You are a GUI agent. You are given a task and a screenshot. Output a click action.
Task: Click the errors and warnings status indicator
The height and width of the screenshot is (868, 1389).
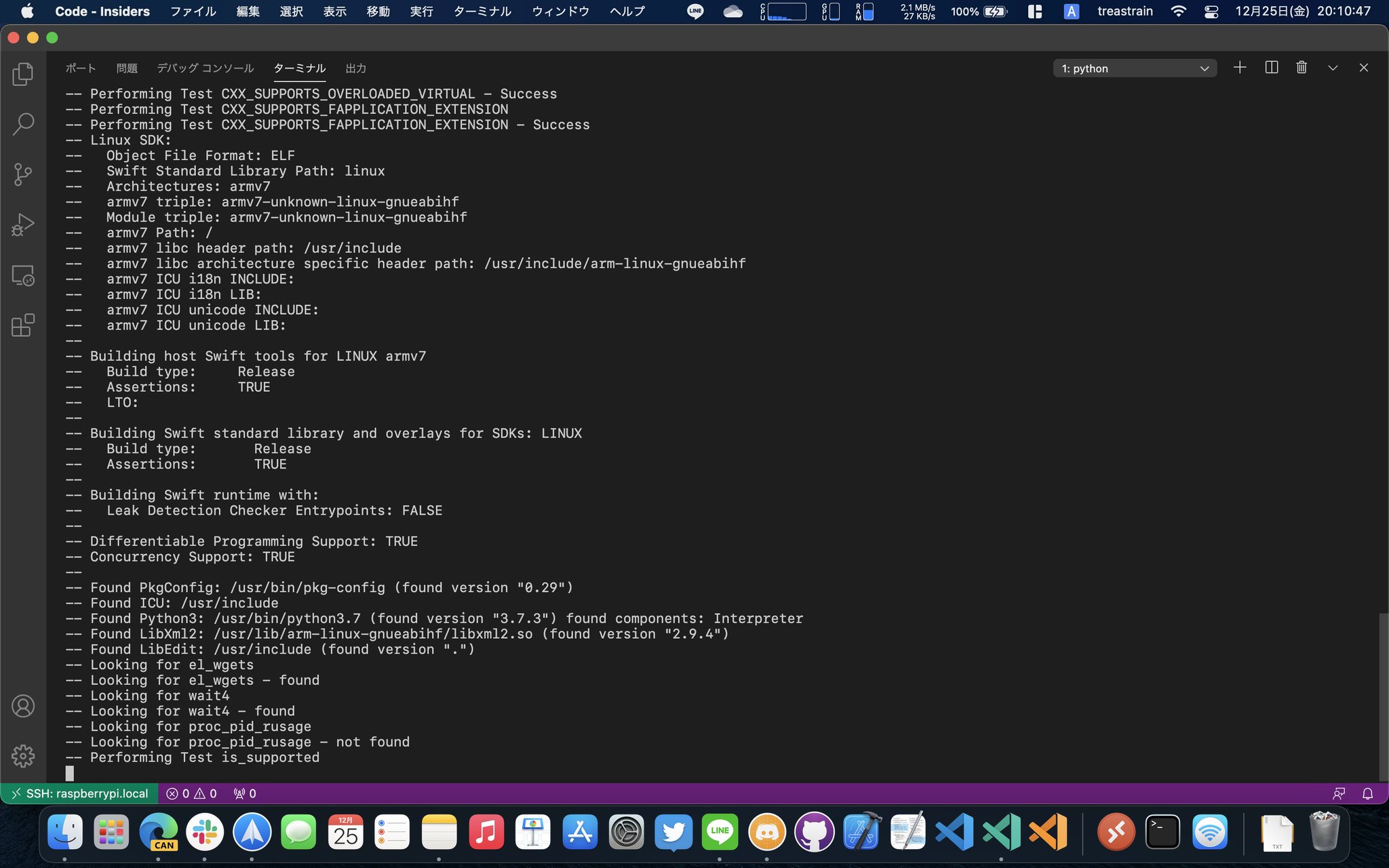coord(192,793)
